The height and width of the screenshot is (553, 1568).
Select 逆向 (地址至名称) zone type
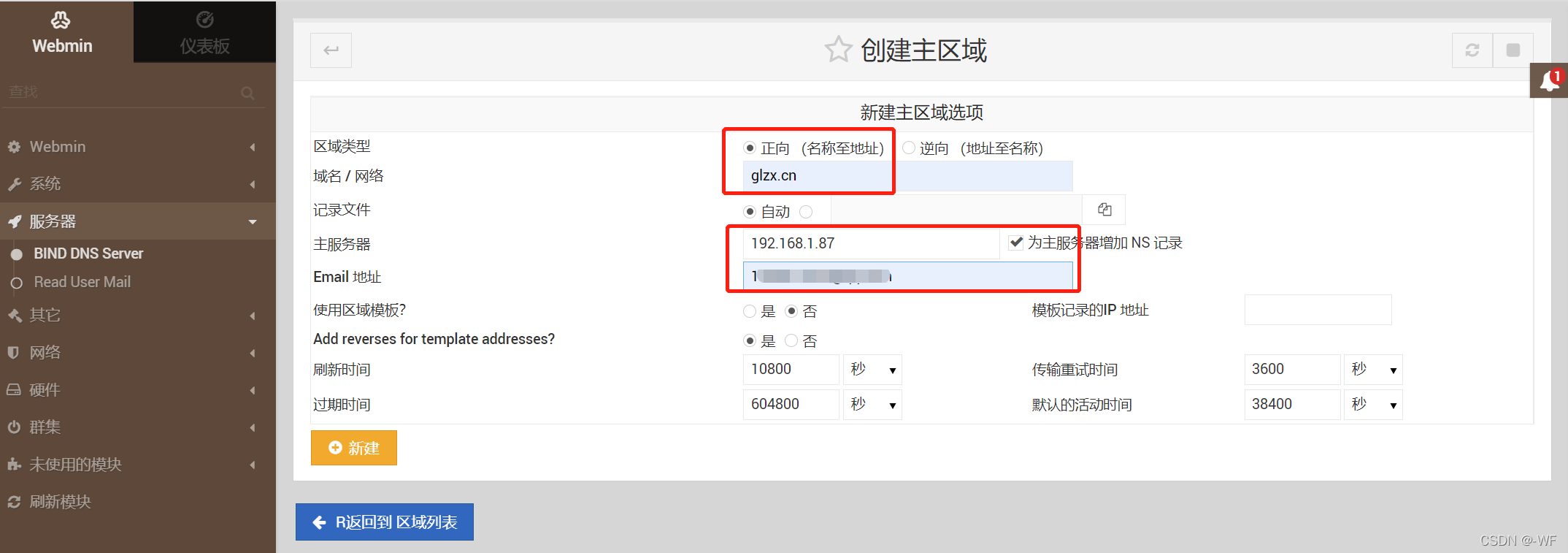(909, 148)
